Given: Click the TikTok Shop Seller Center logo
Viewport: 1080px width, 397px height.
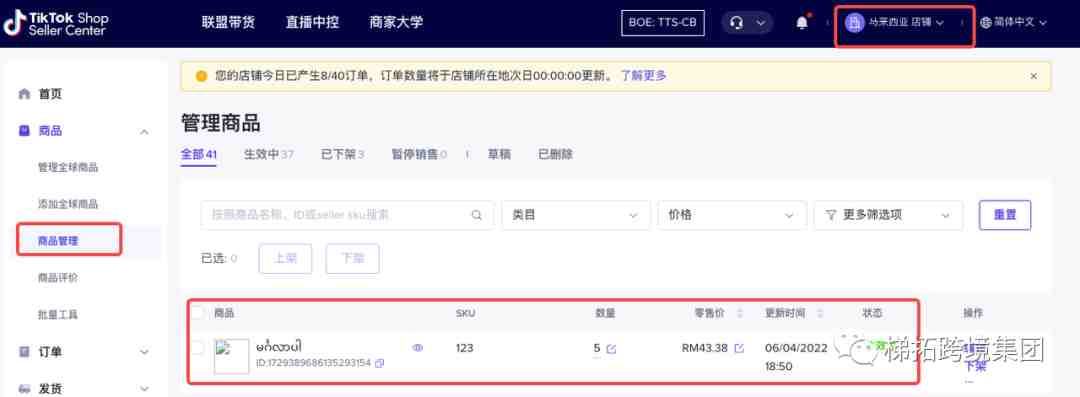Looking at the screenshot, I should 56,23.
